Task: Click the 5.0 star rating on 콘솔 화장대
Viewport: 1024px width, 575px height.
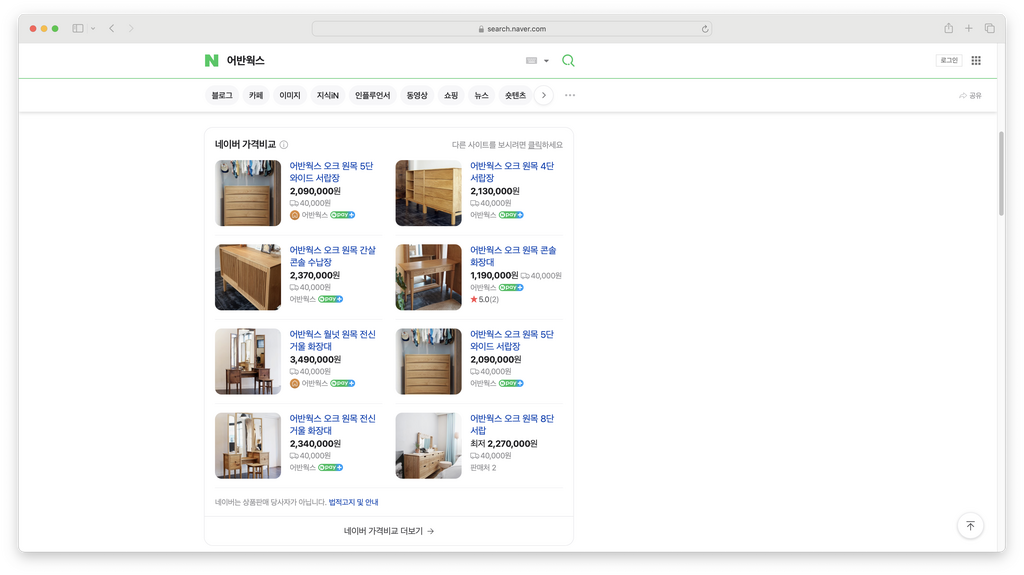Action: (485, 299)
